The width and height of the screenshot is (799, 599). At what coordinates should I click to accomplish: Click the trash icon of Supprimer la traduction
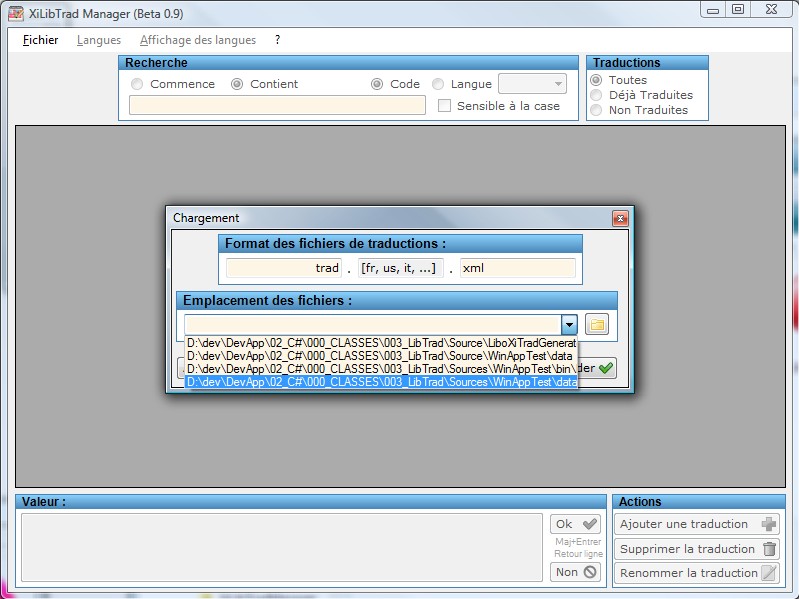pyautogui.click(x=769, y=549)
